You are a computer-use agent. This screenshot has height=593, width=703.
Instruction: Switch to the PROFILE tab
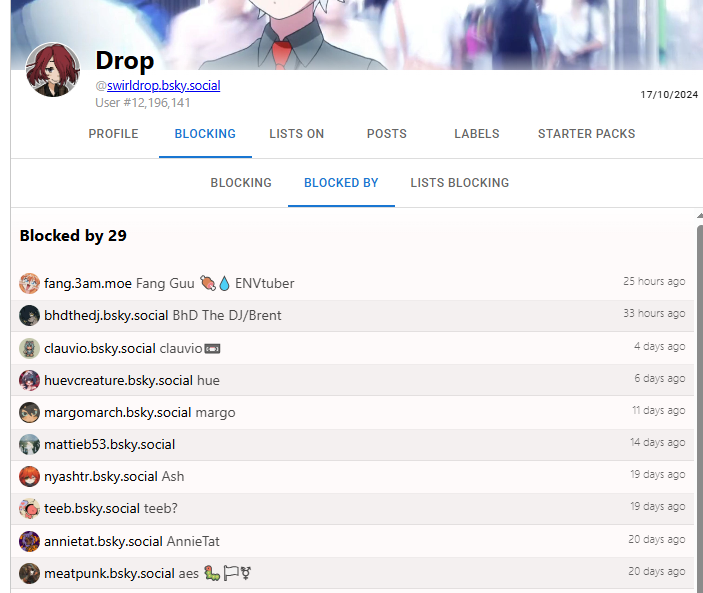[x=113, y=134]
